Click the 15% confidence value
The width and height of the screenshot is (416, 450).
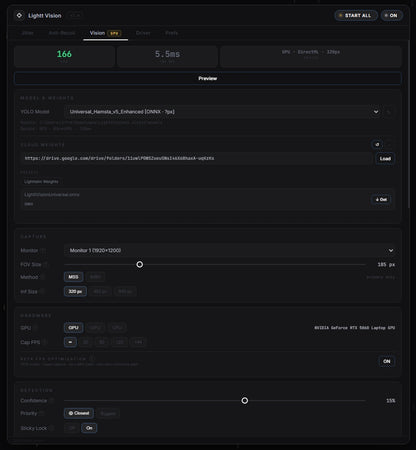pos(391,401)
